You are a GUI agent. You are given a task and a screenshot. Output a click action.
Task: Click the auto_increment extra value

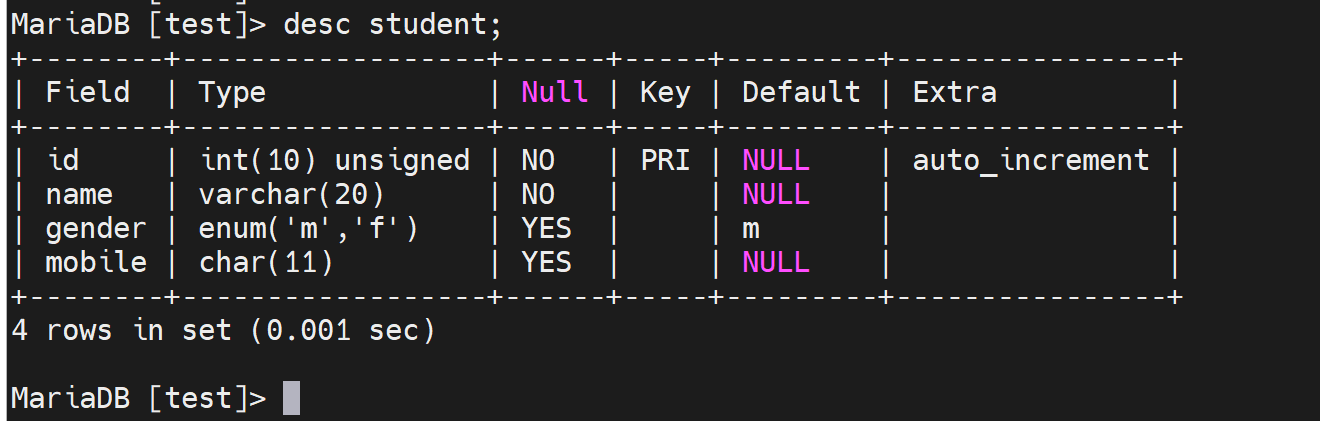pos(1031,160)
